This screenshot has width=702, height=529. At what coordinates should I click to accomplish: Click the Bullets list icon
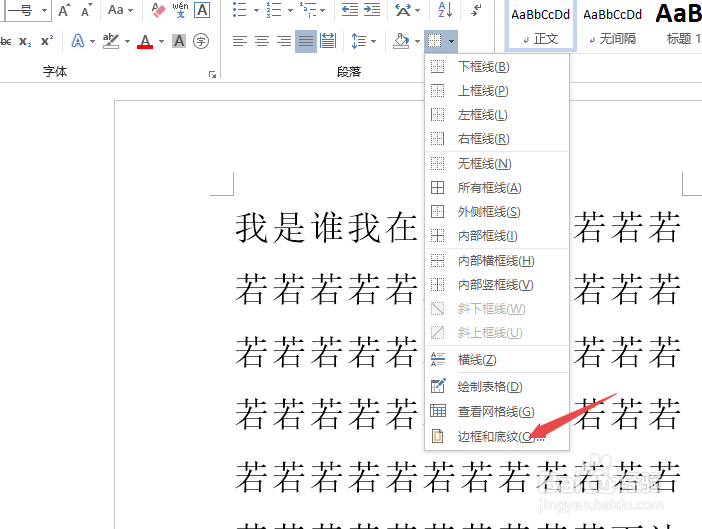click(240, 10)
